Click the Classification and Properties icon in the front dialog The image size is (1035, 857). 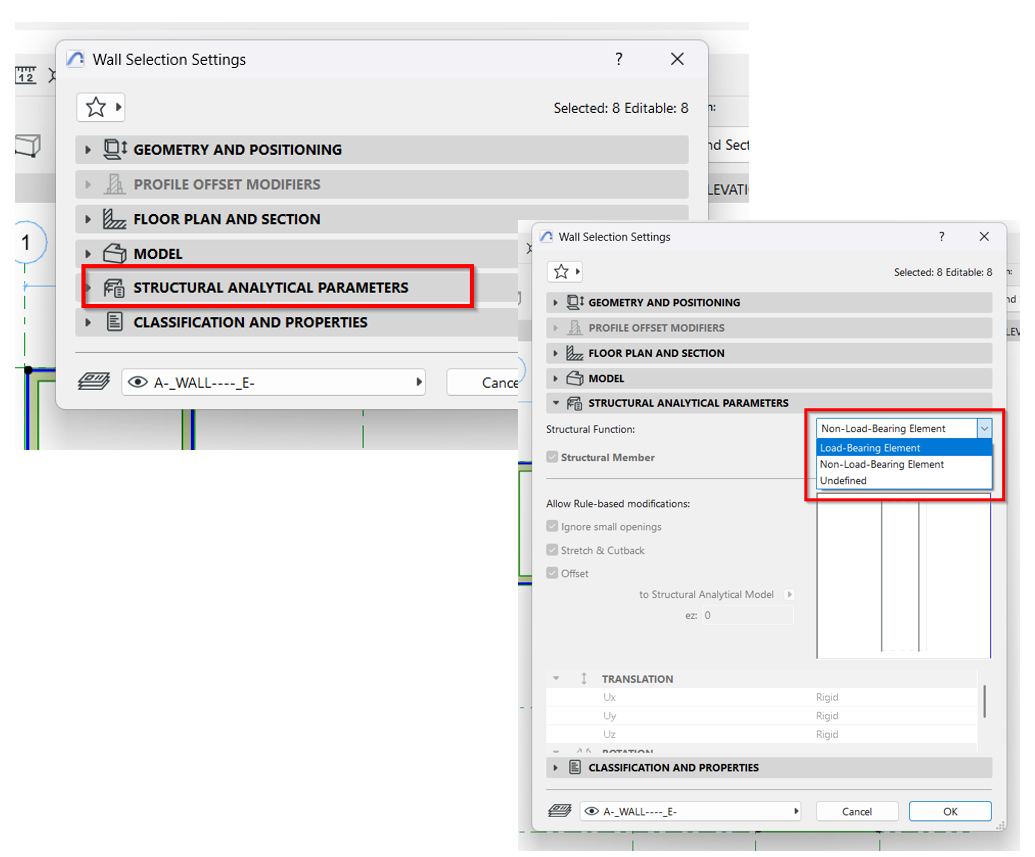pos(575,768)
